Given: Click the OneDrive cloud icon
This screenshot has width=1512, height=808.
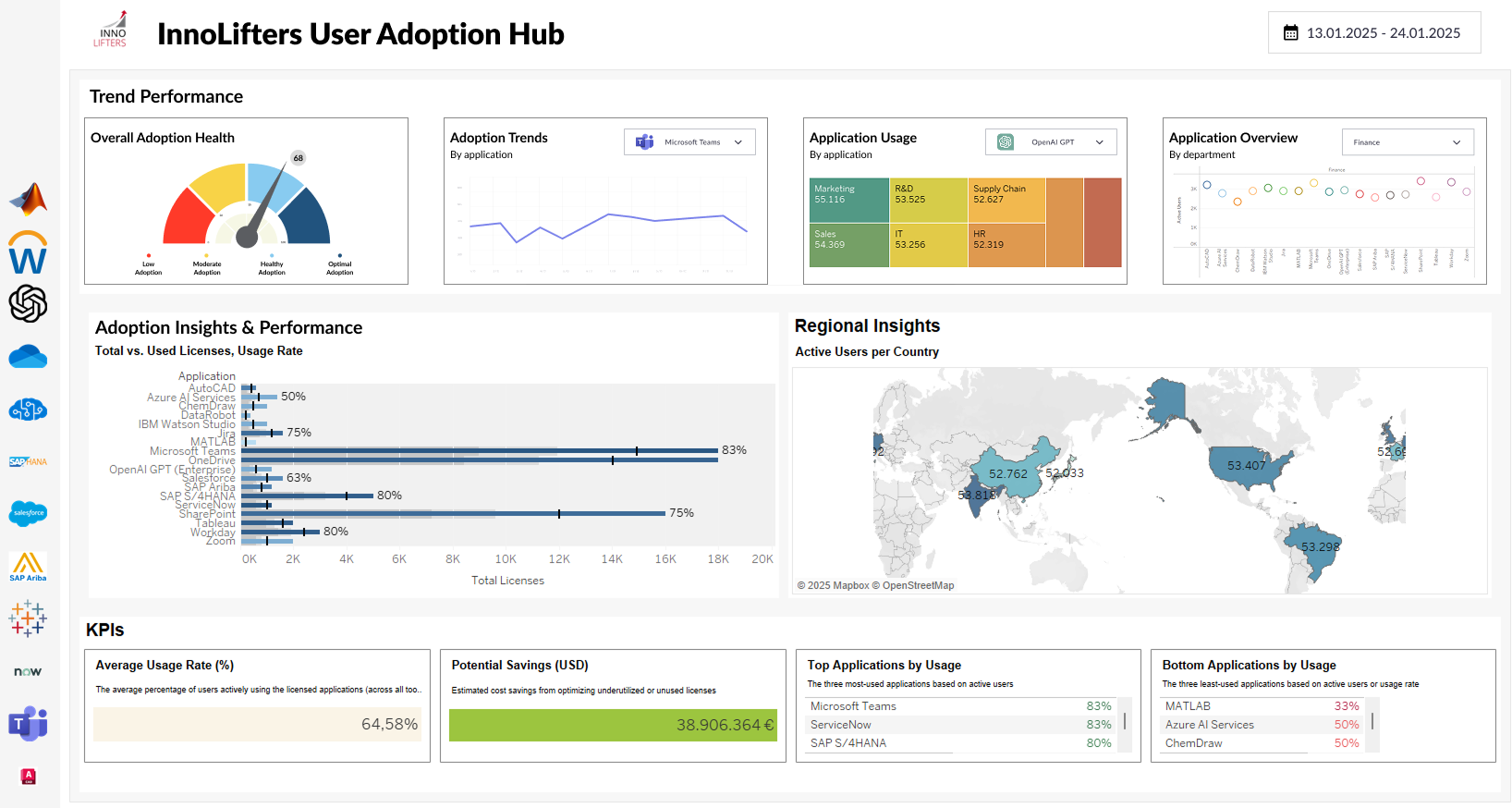Looking at the screenshot, I should (28, 357).
